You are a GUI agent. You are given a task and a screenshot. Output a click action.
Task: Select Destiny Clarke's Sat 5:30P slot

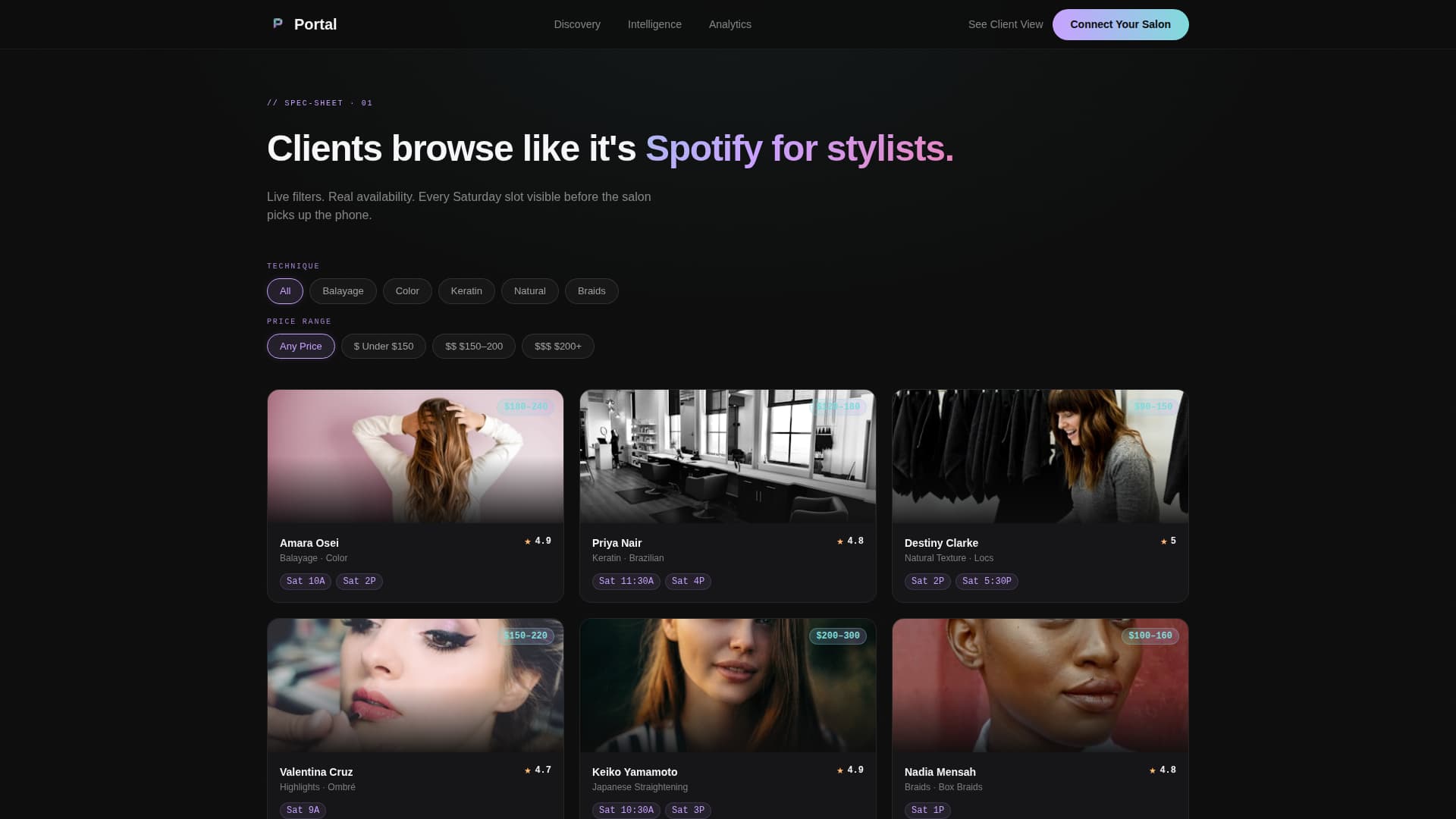click(987, 582)
